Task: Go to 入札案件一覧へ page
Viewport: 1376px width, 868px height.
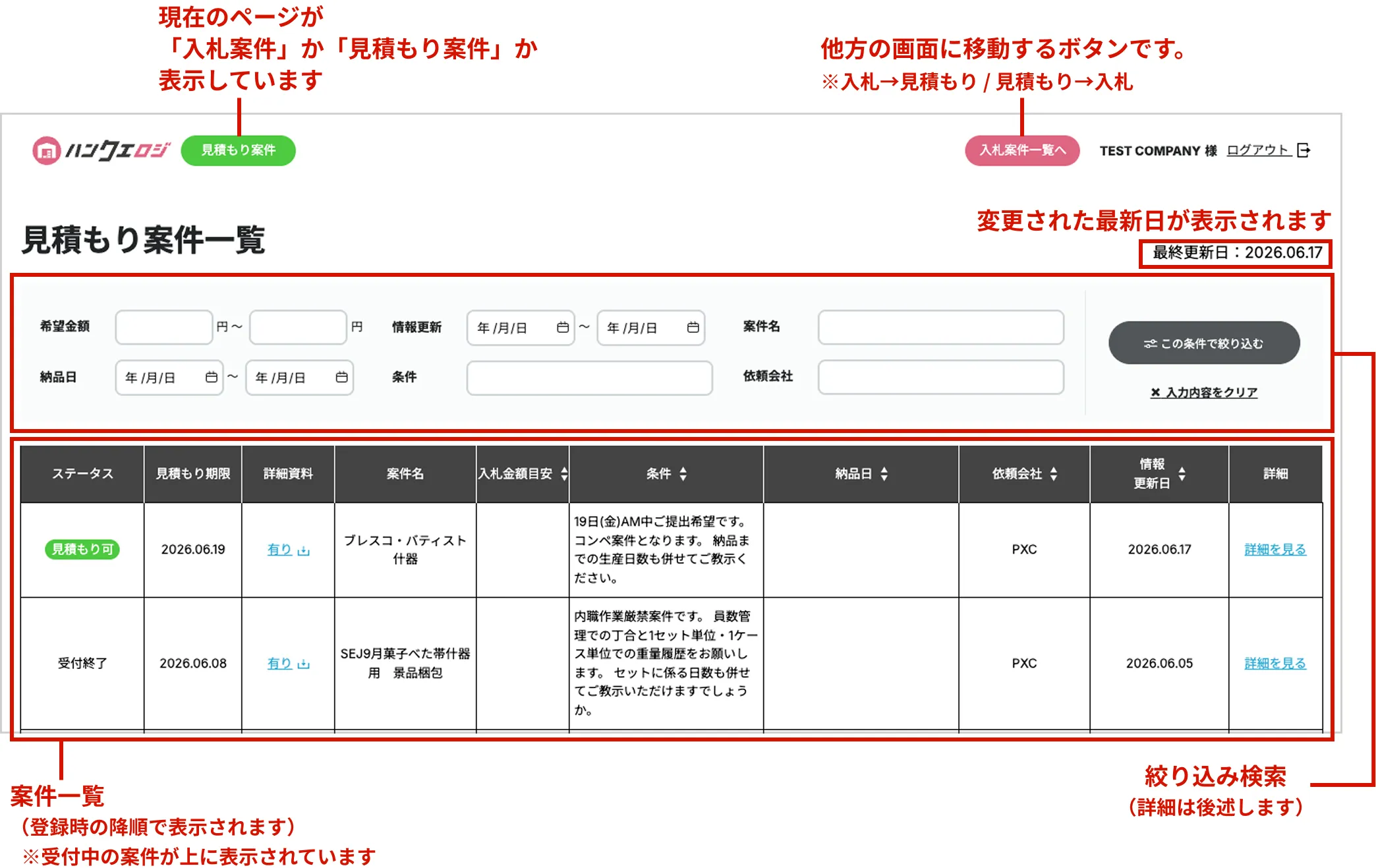Action: click(x=1022, y=150)
